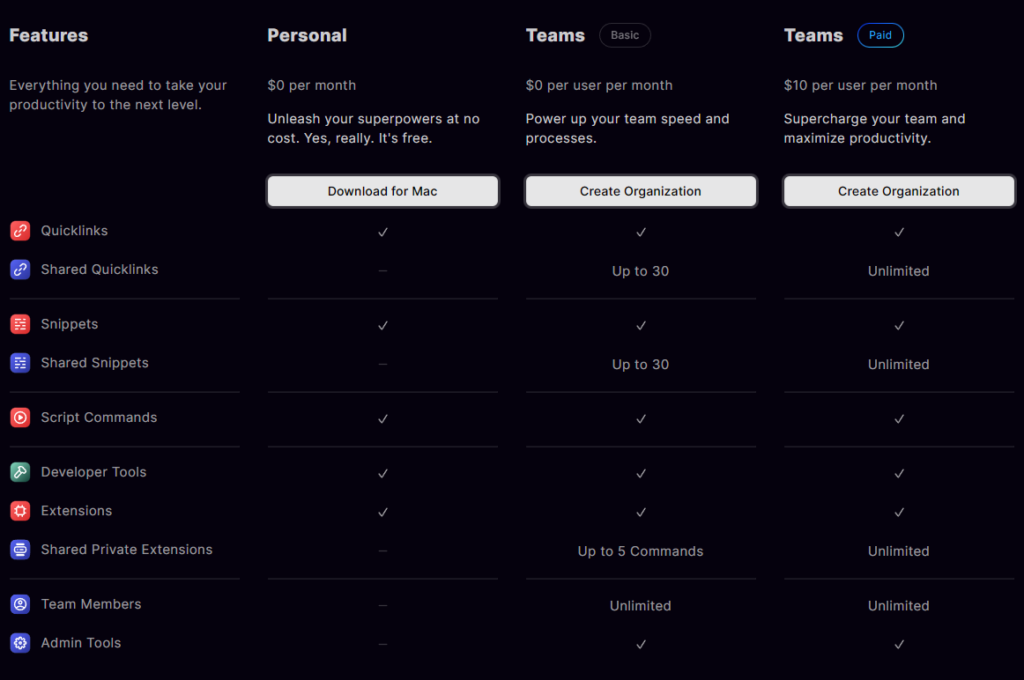The width and height of the screenshot is (1024, 680).
Task: Click the Up to 5 Commands text
Action: (641, 551)
